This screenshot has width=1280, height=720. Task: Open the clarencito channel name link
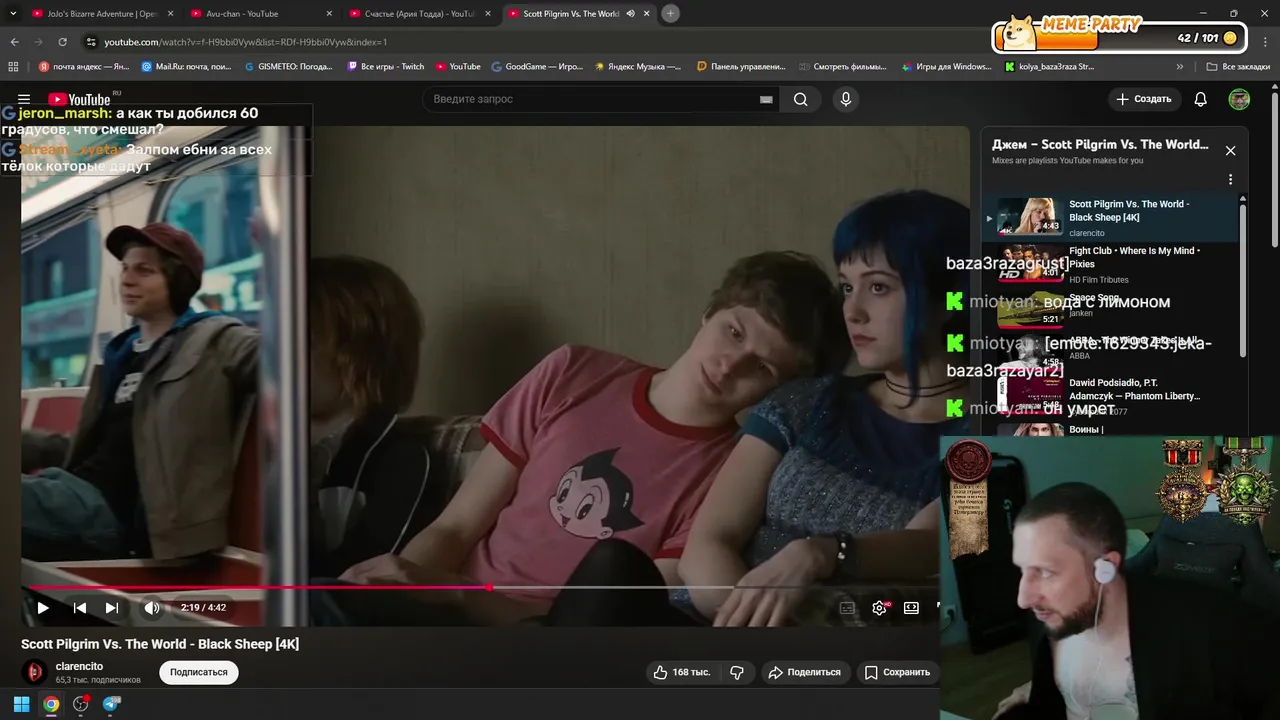point(79,666)
